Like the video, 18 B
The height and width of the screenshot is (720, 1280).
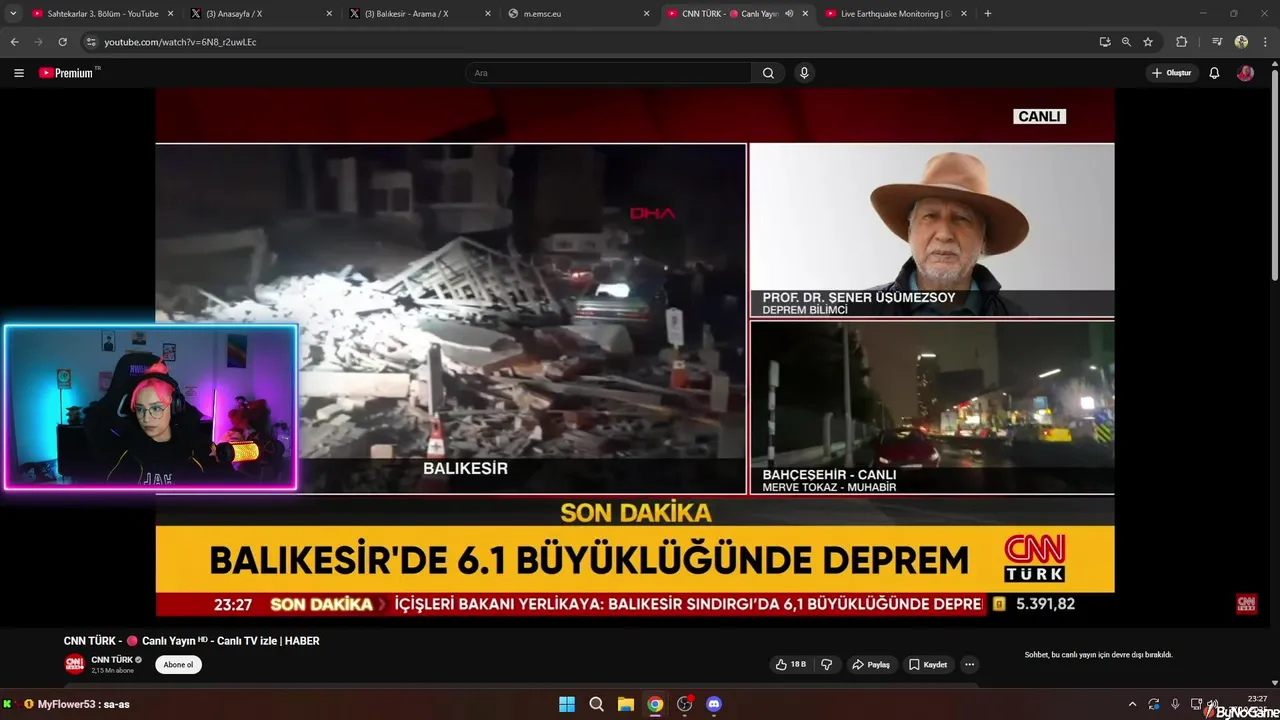(x=790, y=665)
